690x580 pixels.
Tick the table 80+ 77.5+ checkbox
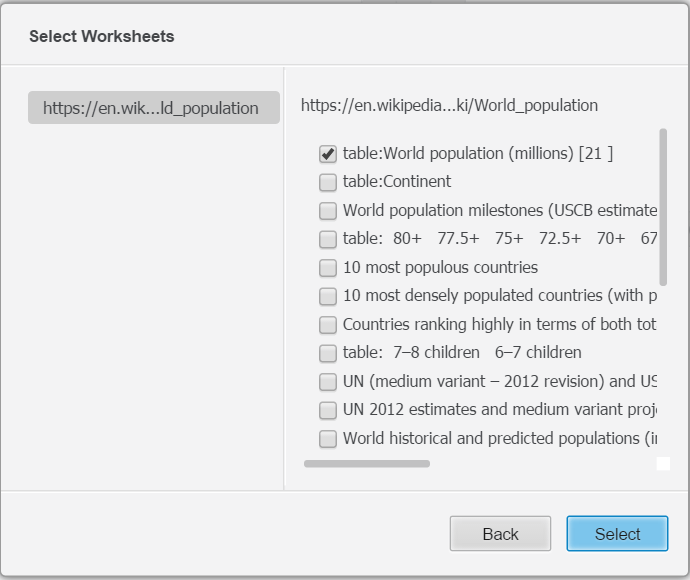click(x=327, y=239)
